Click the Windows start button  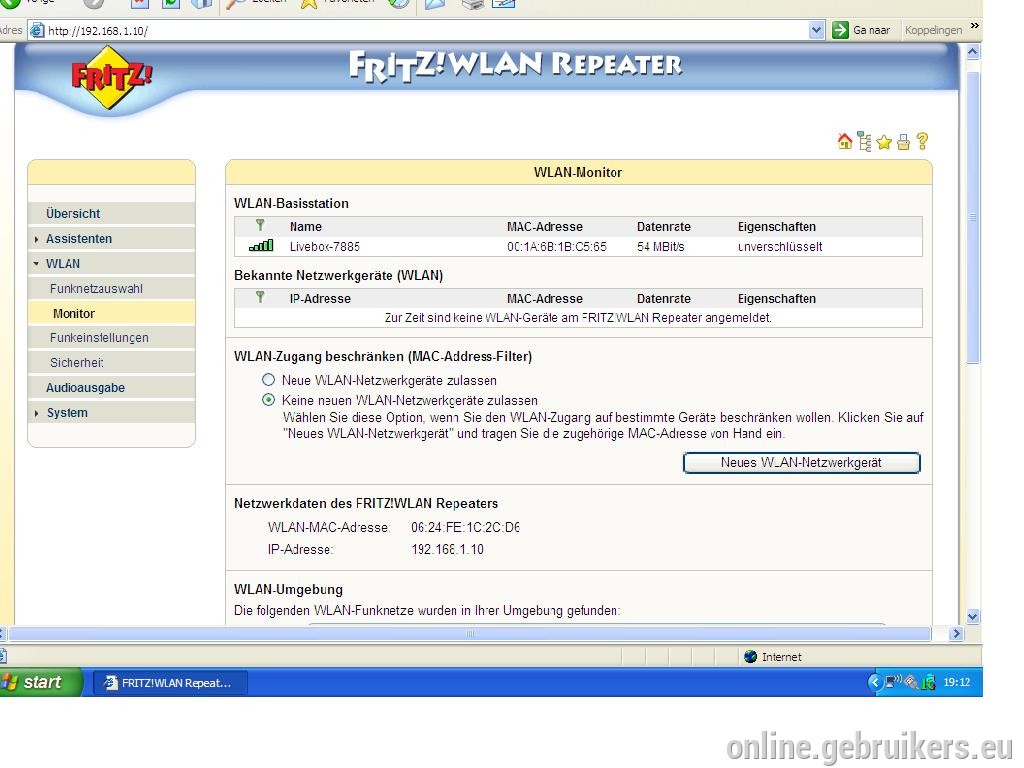tap(40, 682)
